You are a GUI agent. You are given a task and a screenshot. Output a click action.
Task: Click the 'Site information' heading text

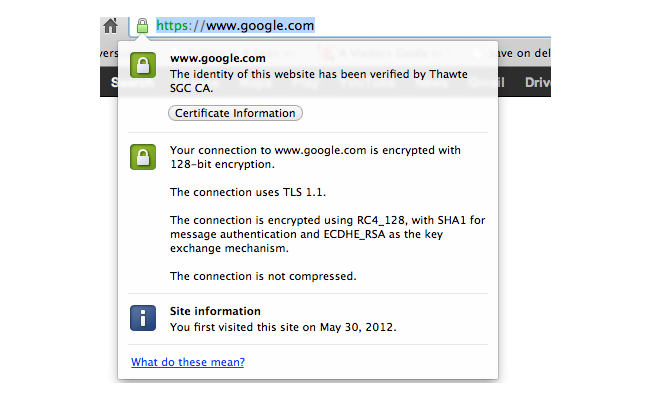[215, 311]
